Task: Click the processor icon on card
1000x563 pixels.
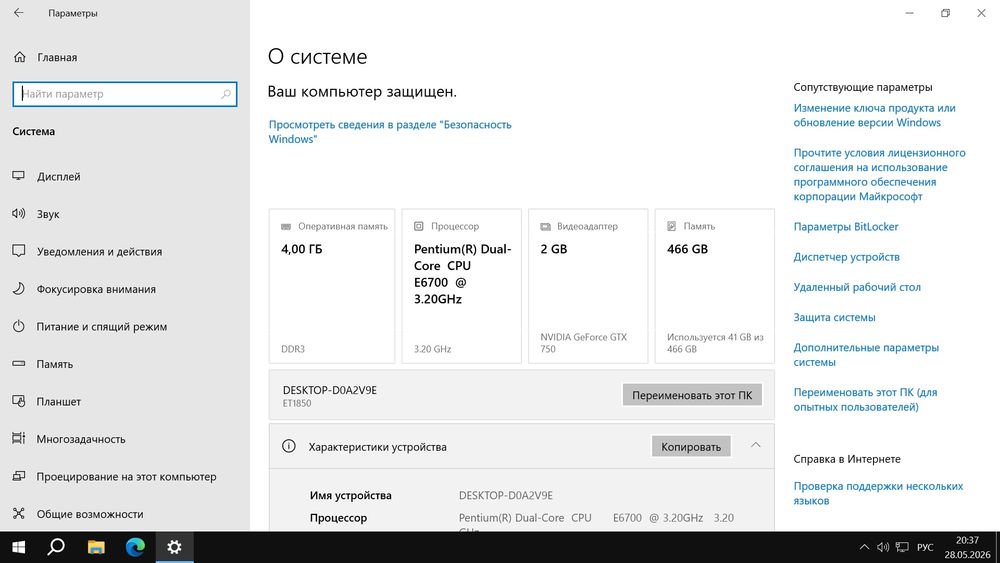Action: point(418,226)
